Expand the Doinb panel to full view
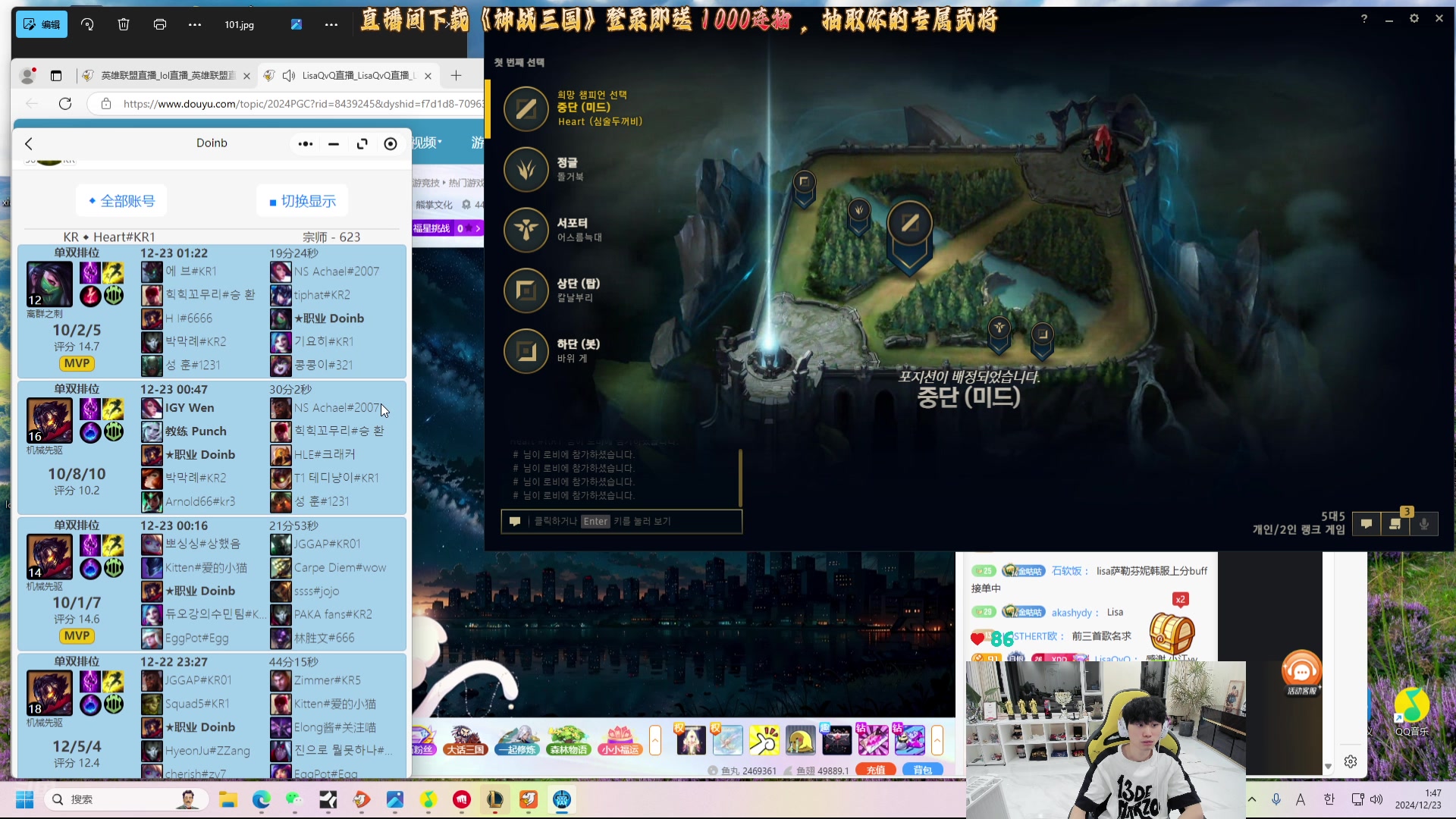This screenshot has width=1456, height=819. click(362, 143)
